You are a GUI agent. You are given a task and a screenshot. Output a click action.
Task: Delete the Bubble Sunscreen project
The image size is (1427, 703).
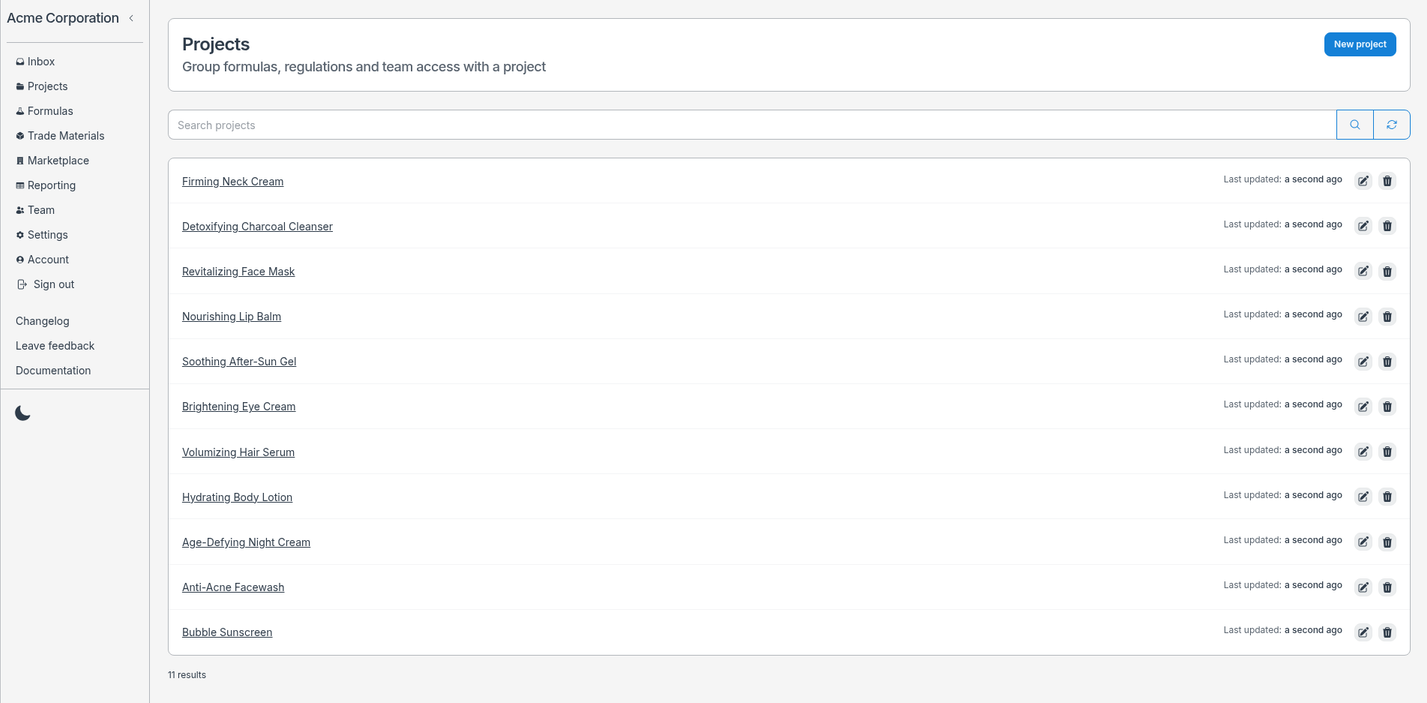point(1387,632)
